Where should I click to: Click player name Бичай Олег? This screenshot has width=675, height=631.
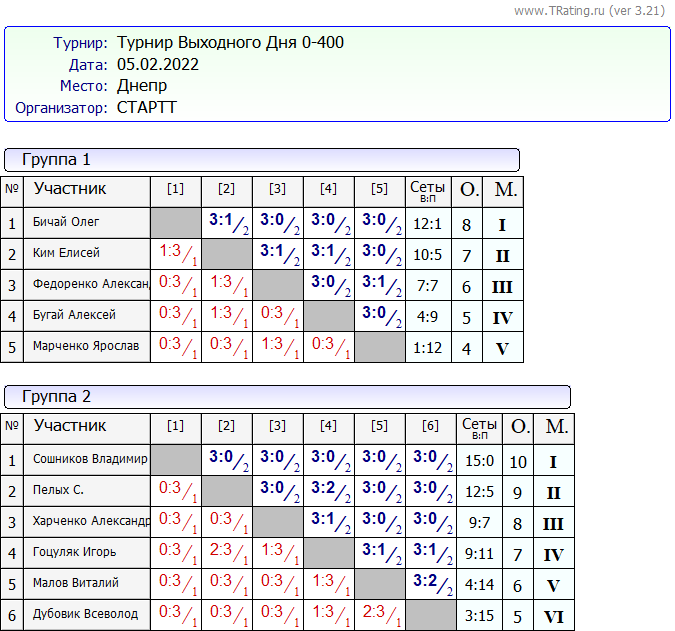66,222
